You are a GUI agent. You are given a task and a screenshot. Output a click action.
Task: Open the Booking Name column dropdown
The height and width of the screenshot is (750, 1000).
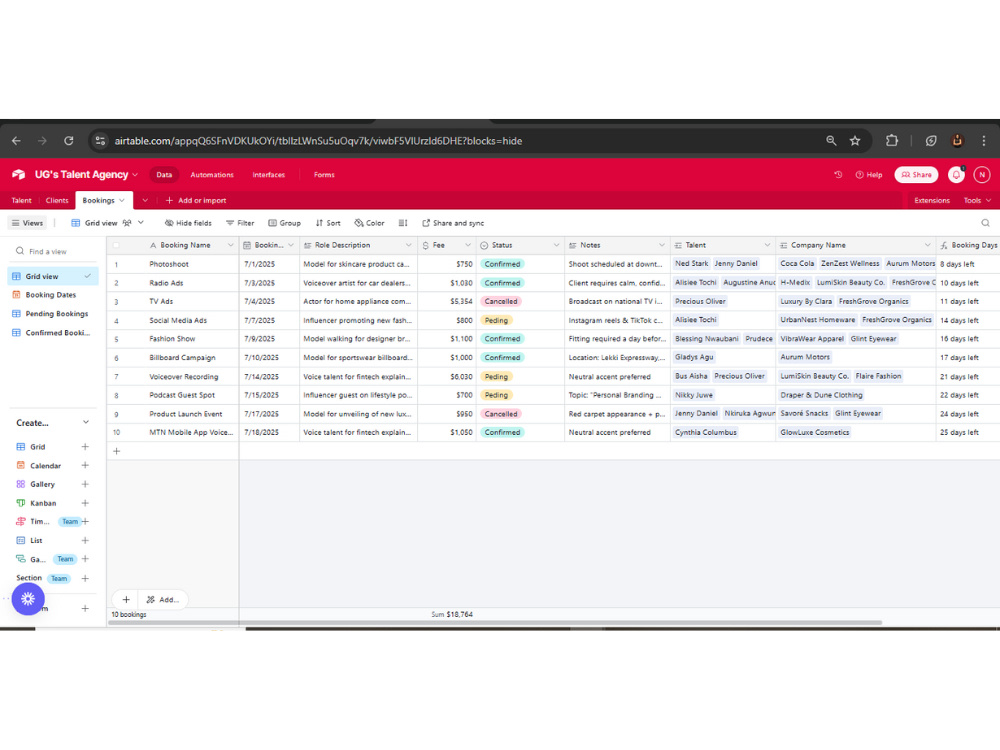230,246
